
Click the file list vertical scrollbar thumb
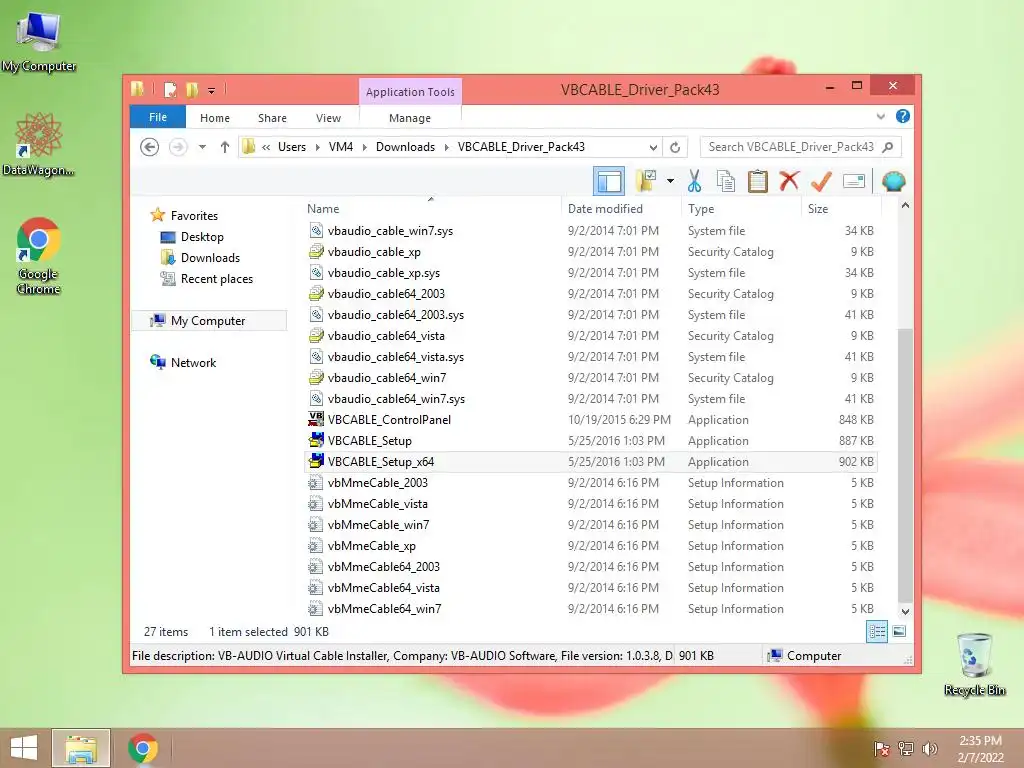pyautogui.click(x=904, y=466)
